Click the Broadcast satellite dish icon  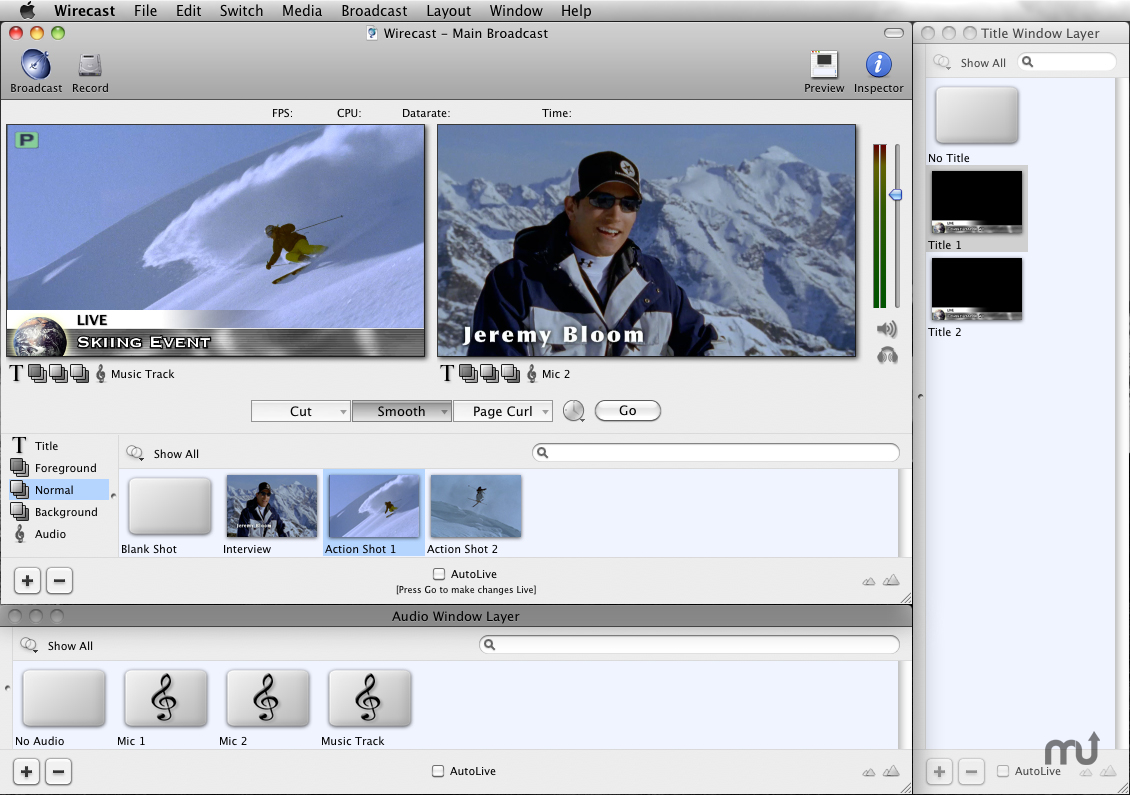(36, 65)
